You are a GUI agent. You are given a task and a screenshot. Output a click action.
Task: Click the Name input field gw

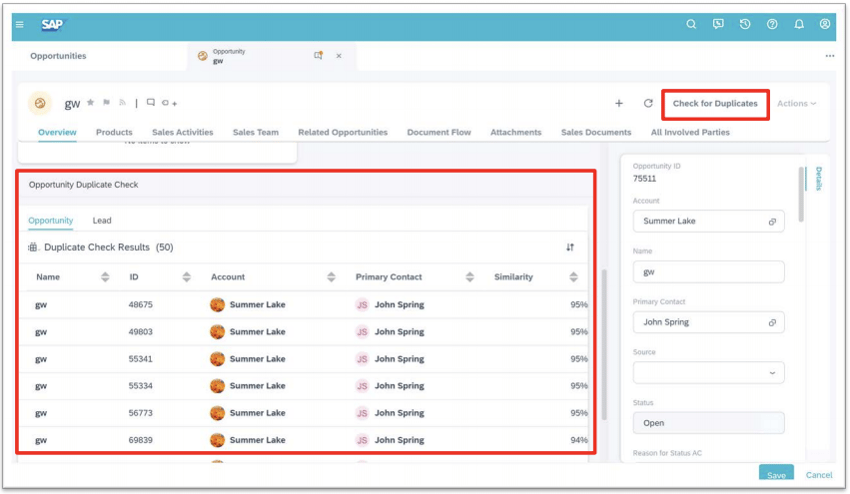pos(708,272)
